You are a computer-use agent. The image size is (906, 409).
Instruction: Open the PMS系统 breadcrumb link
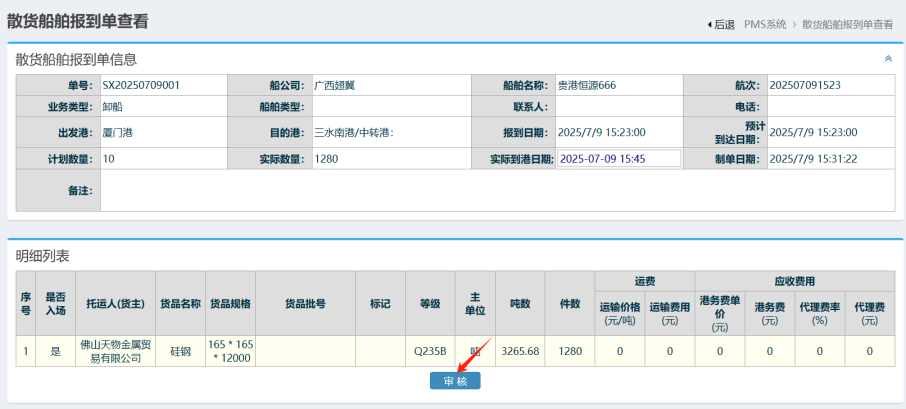(x=764, y=24)
